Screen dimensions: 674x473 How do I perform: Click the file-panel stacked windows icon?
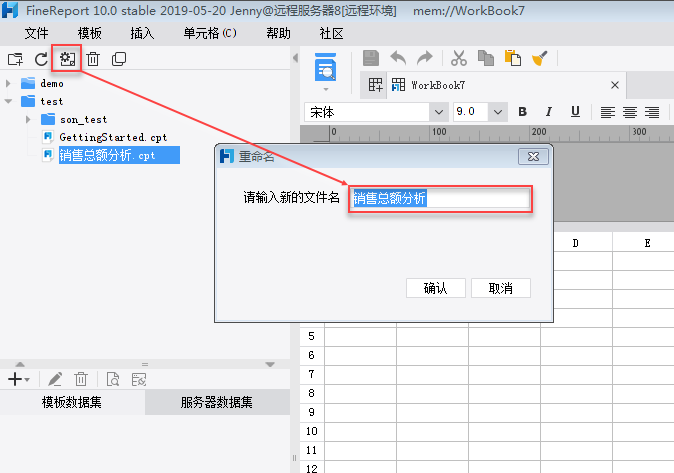pyautogui.click(x=119, y=59)
